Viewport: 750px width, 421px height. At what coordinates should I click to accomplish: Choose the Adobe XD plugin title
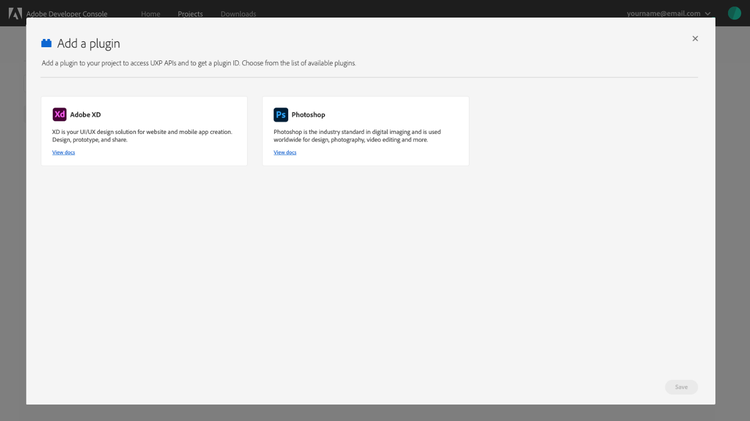click(85, 115)
